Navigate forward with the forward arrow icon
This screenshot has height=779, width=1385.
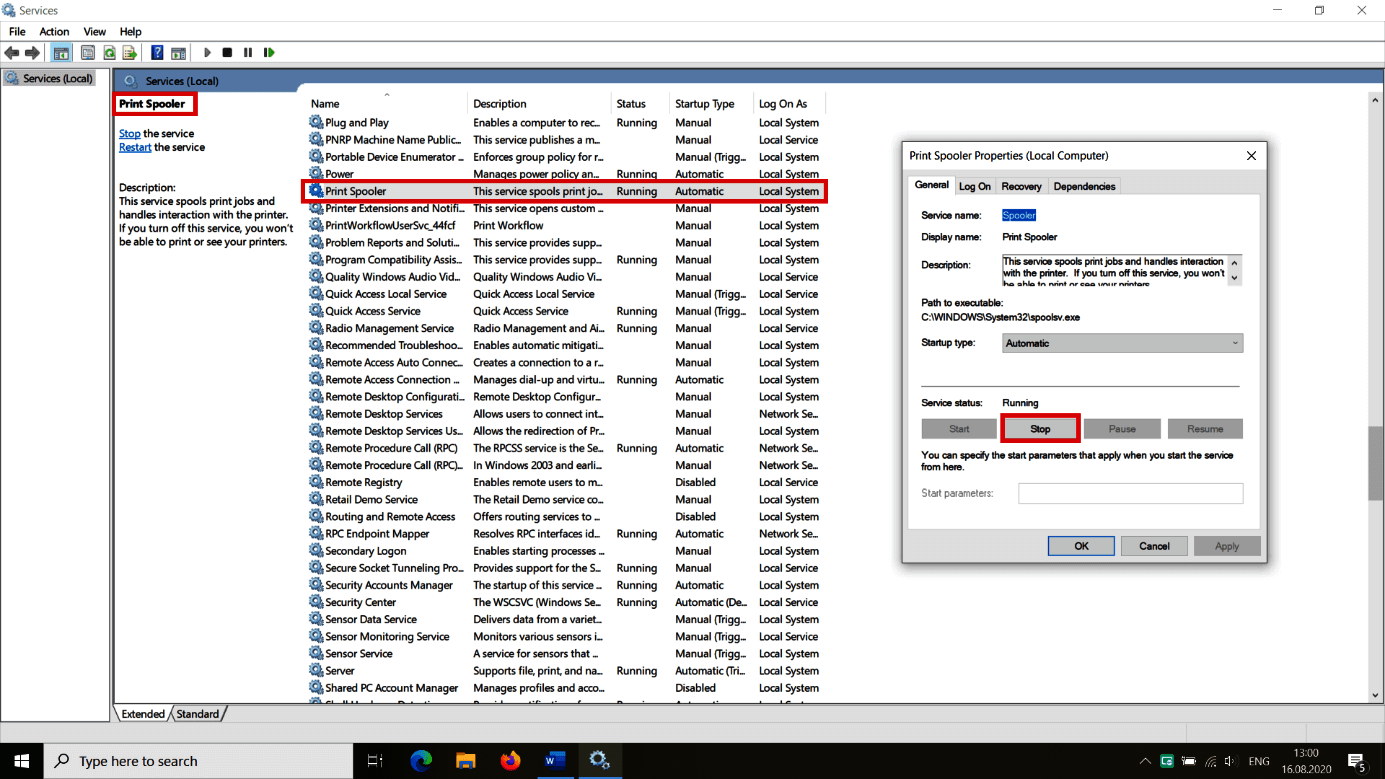31,52
